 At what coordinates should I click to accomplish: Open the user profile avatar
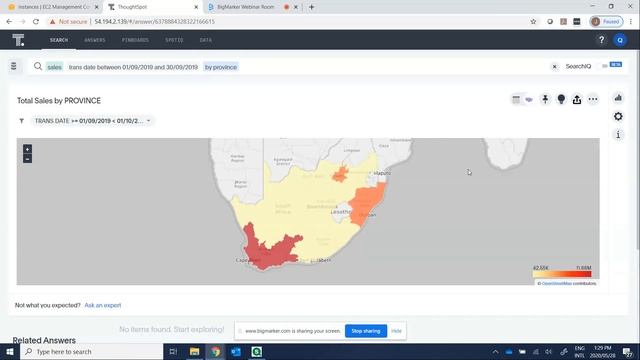pos(620,40)
